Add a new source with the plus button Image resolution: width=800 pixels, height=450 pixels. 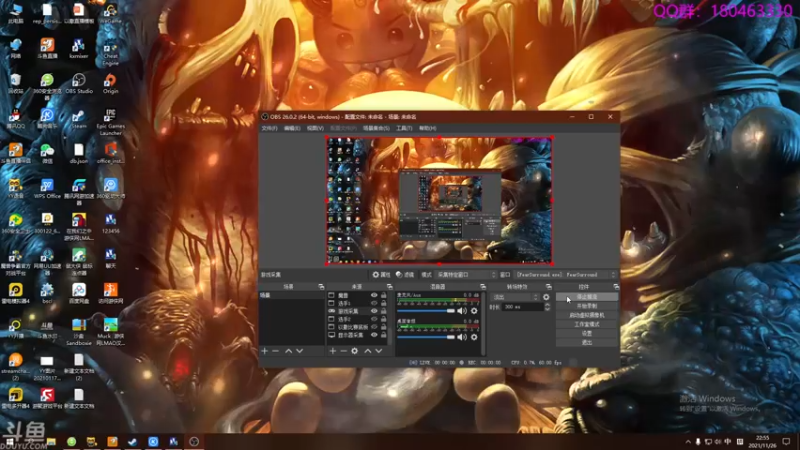[332, 351]
